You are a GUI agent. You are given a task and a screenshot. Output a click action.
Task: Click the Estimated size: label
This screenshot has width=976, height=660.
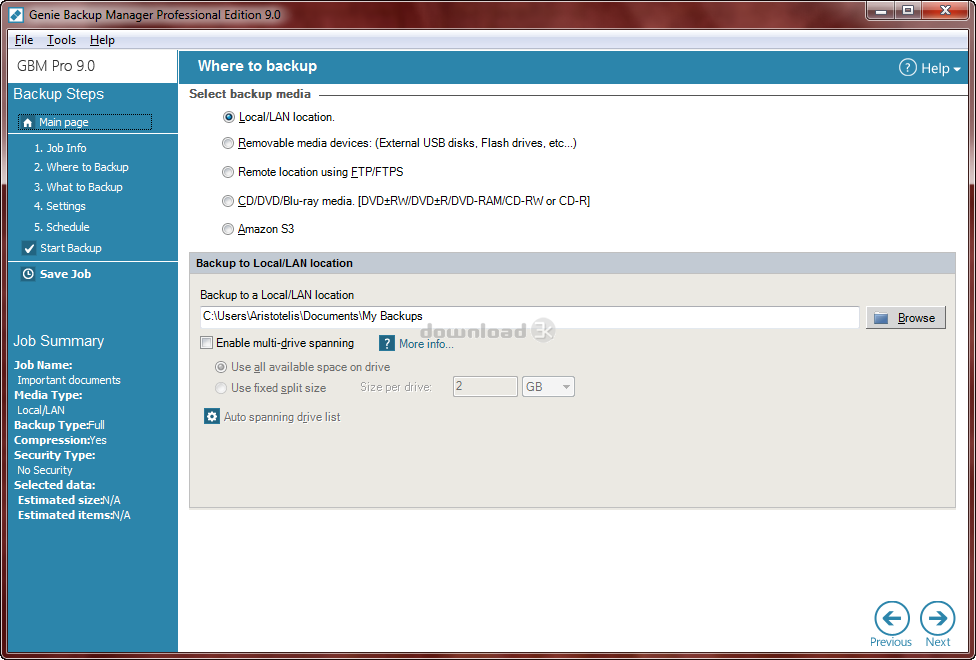tap(60, 501)
